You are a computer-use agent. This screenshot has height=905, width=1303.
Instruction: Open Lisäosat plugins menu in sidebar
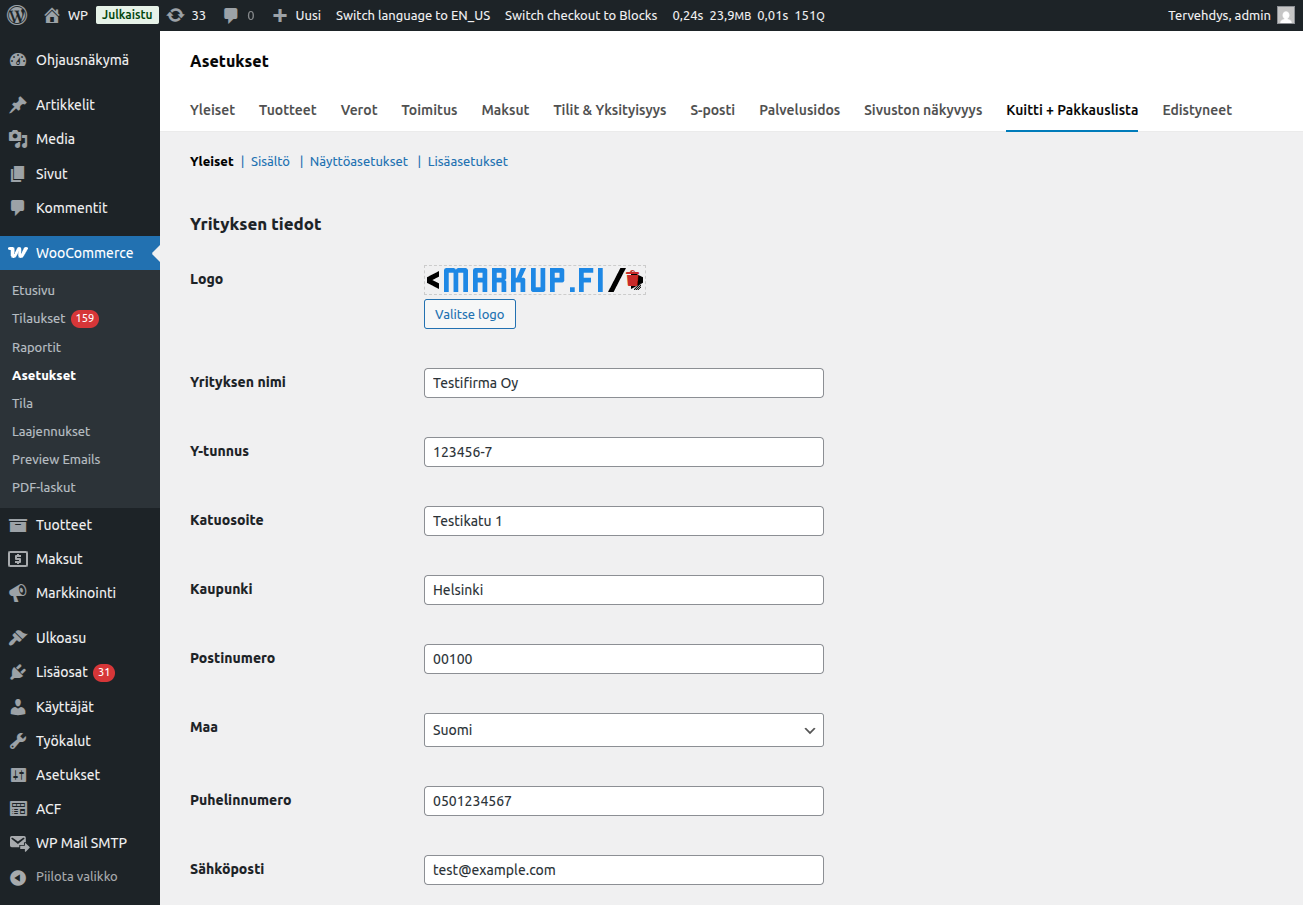point(61,672)
